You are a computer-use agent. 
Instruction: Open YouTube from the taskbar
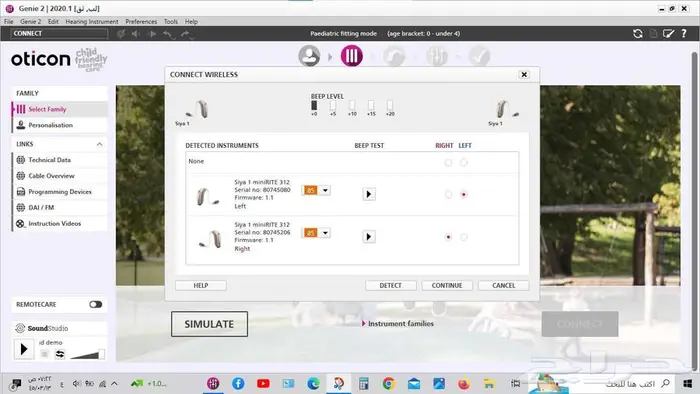pos(263,383)
